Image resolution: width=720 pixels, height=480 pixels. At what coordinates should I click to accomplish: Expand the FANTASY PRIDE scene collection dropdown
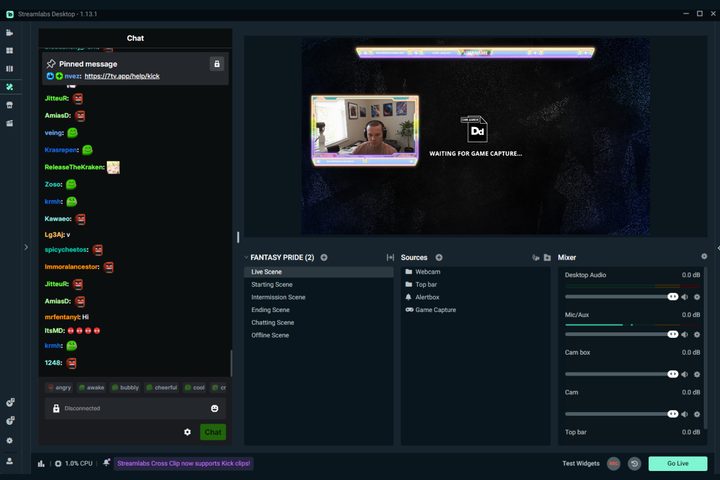pos(246,258)
